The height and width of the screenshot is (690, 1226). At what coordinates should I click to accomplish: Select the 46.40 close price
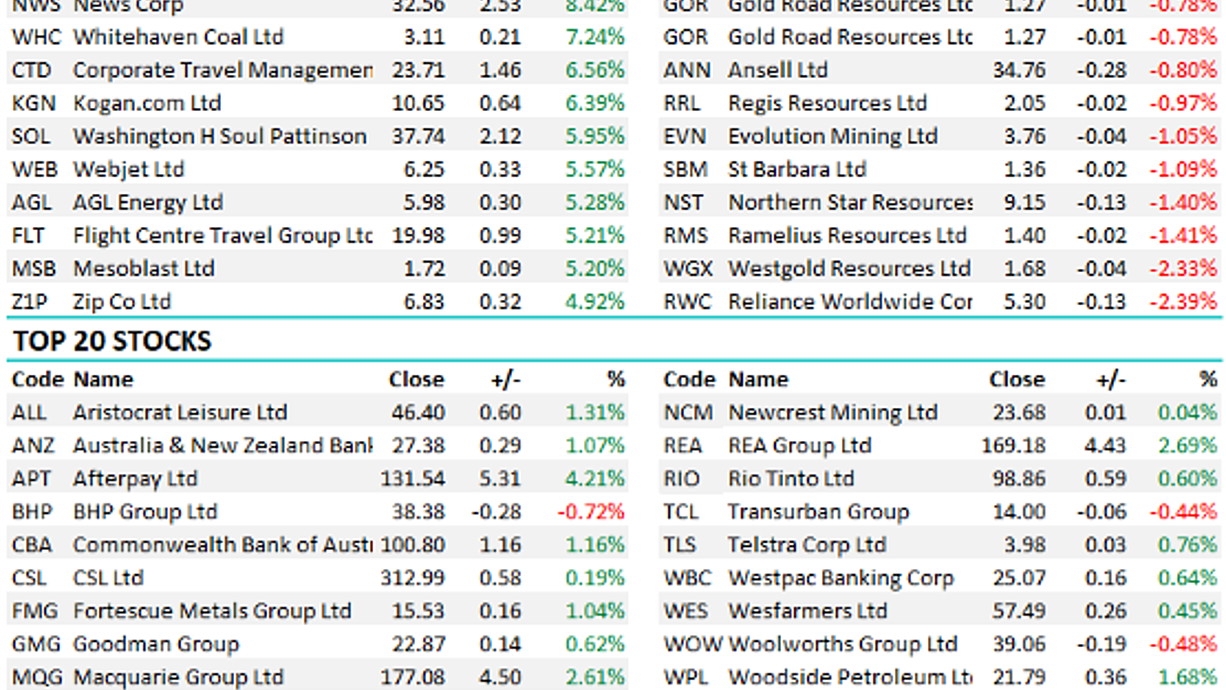point(419,412)
